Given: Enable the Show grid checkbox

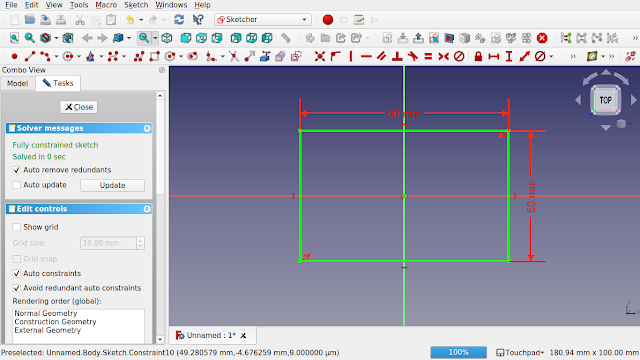Looking at the screenshot, I should (16, 227).
